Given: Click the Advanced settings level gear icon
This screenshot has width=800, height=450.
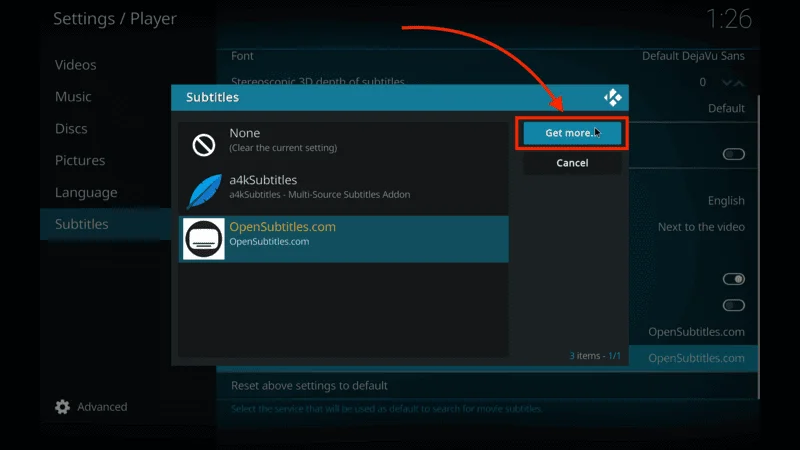Looking at the screenshot, I should [x=62, y=407].
